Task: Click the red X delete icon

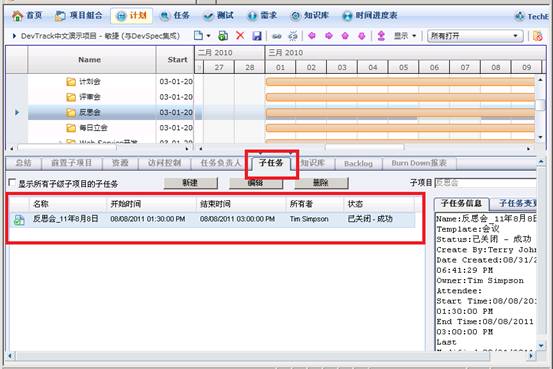Action: [240, 36]
